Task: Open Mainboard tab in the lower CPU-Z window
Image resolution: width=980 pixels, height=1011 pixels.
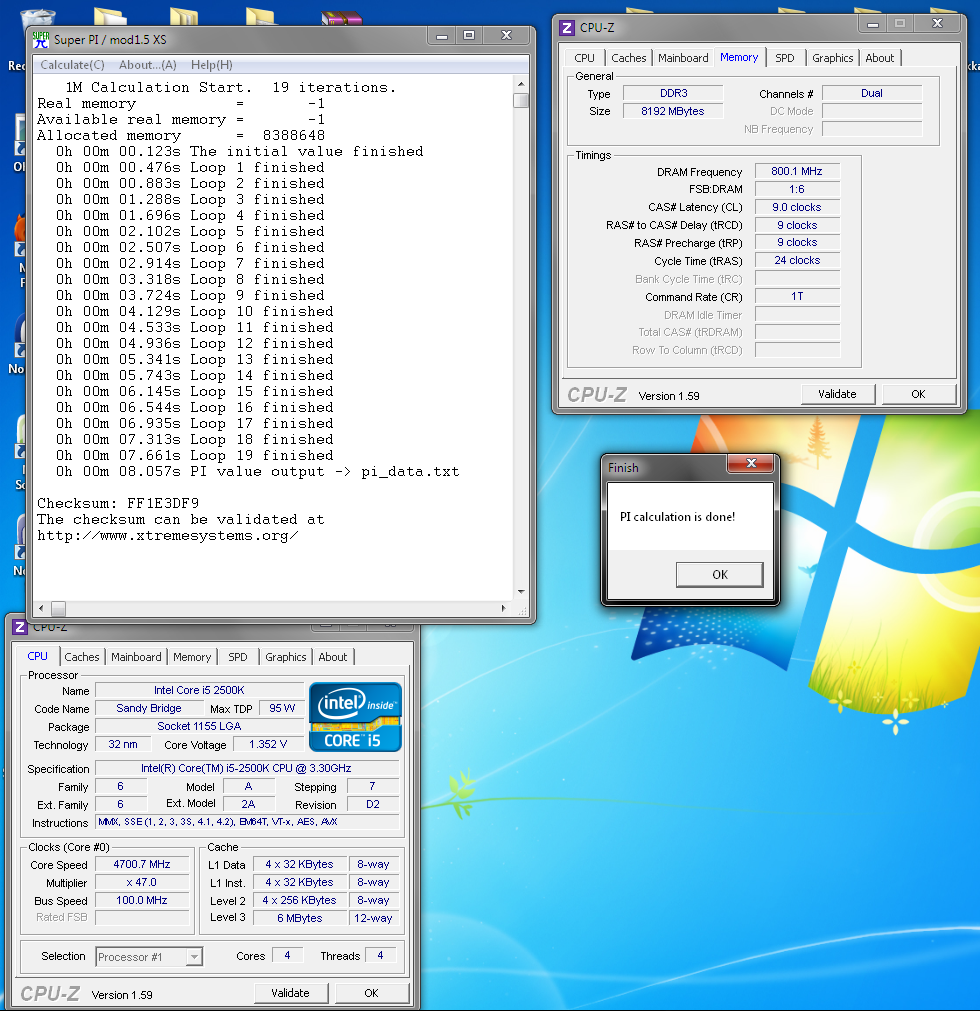Action: [x=136, y=657]
